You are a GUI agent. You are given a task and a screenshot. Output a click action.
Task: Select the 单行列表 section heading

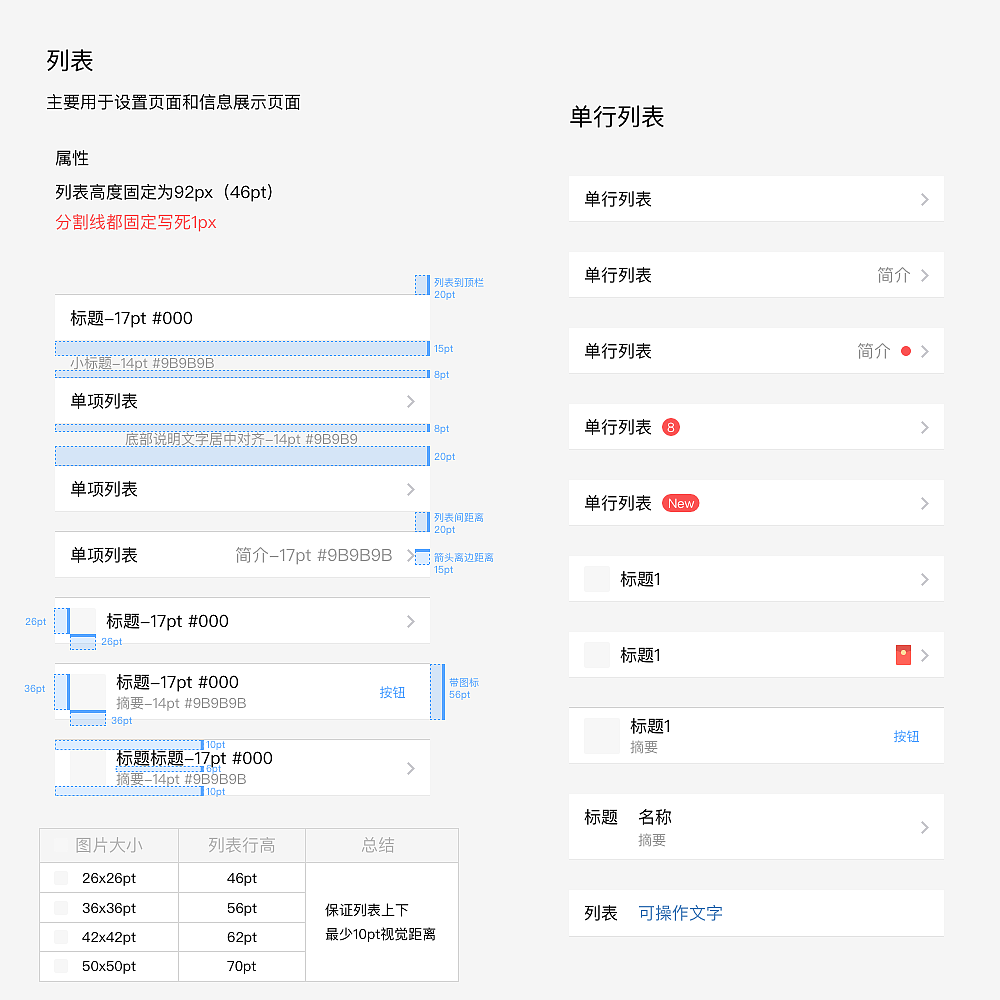coord(619,117)
